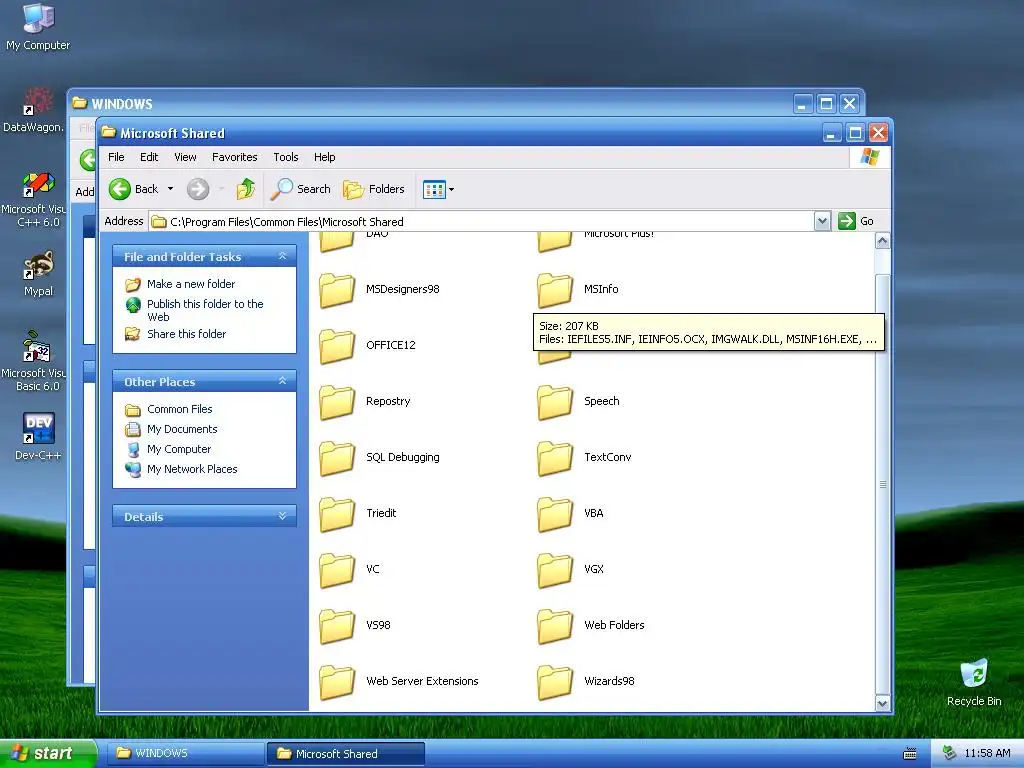The image size is (1024, 768).
Task: Select the OFFICE12 folder
Action: coord(368,345)
